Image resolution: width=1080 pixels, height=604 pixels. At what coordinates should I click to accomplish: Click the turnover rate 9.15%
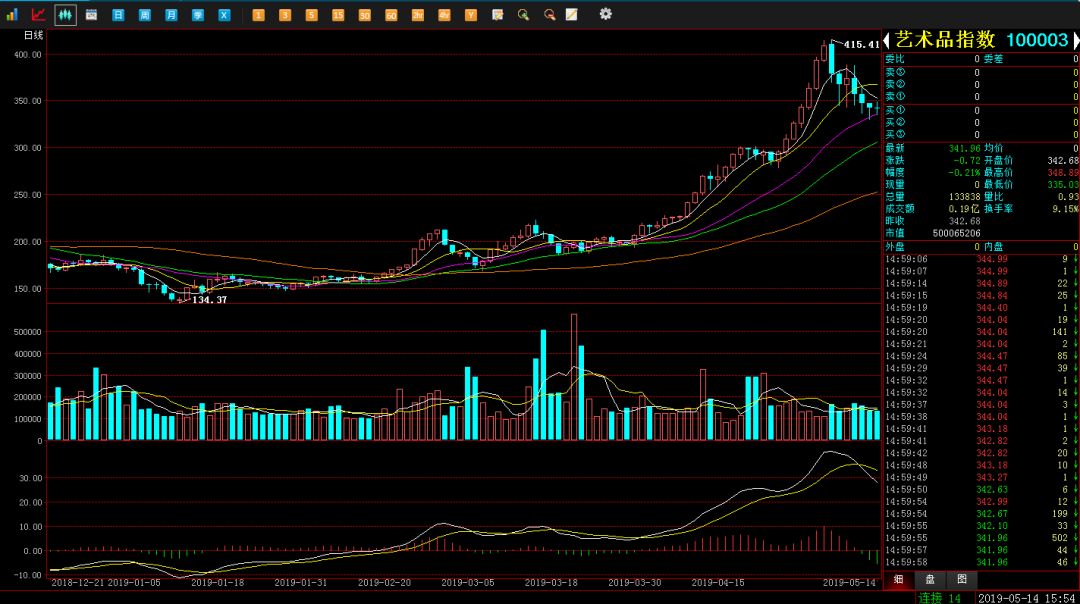[x=1065, y=209]
